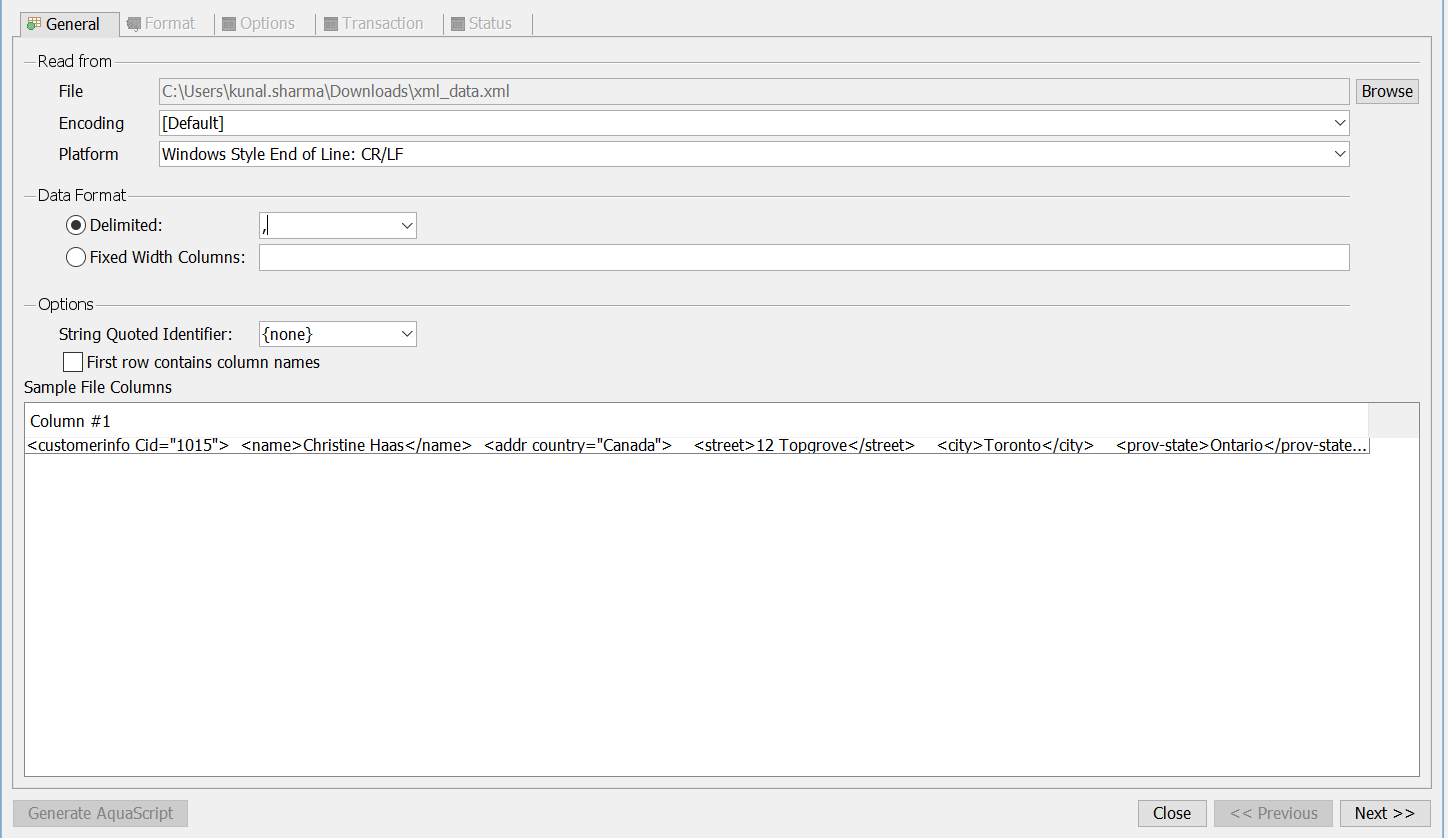Click the Options tab icon

point(229,24)
